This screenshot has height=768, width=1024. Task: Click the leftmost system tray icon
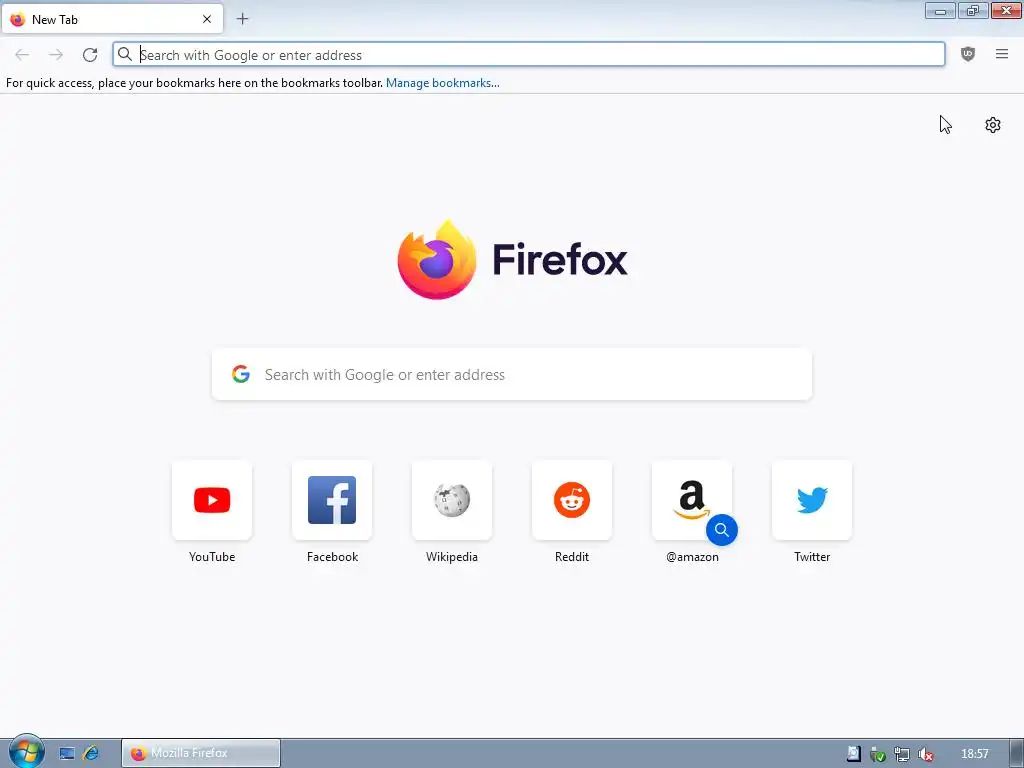[854, 754]
